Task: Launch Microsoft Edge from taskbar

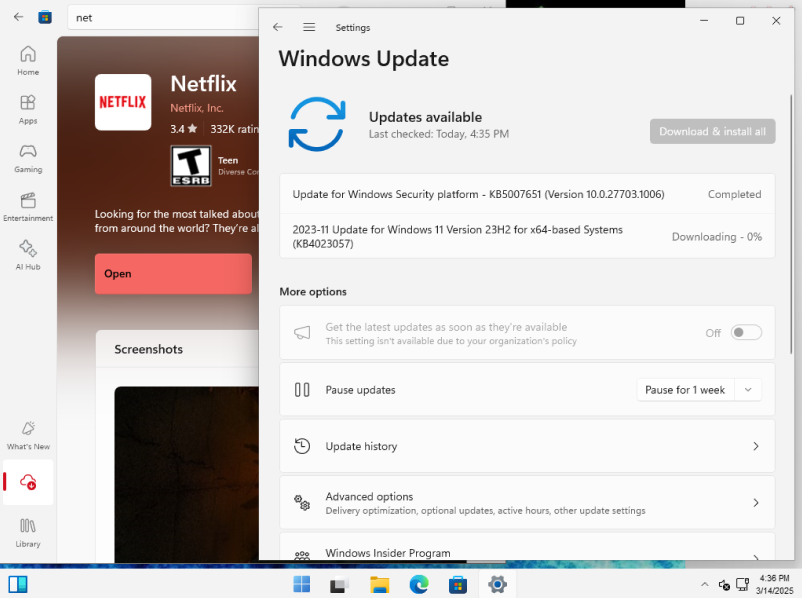Action: (x=418, y=584)
